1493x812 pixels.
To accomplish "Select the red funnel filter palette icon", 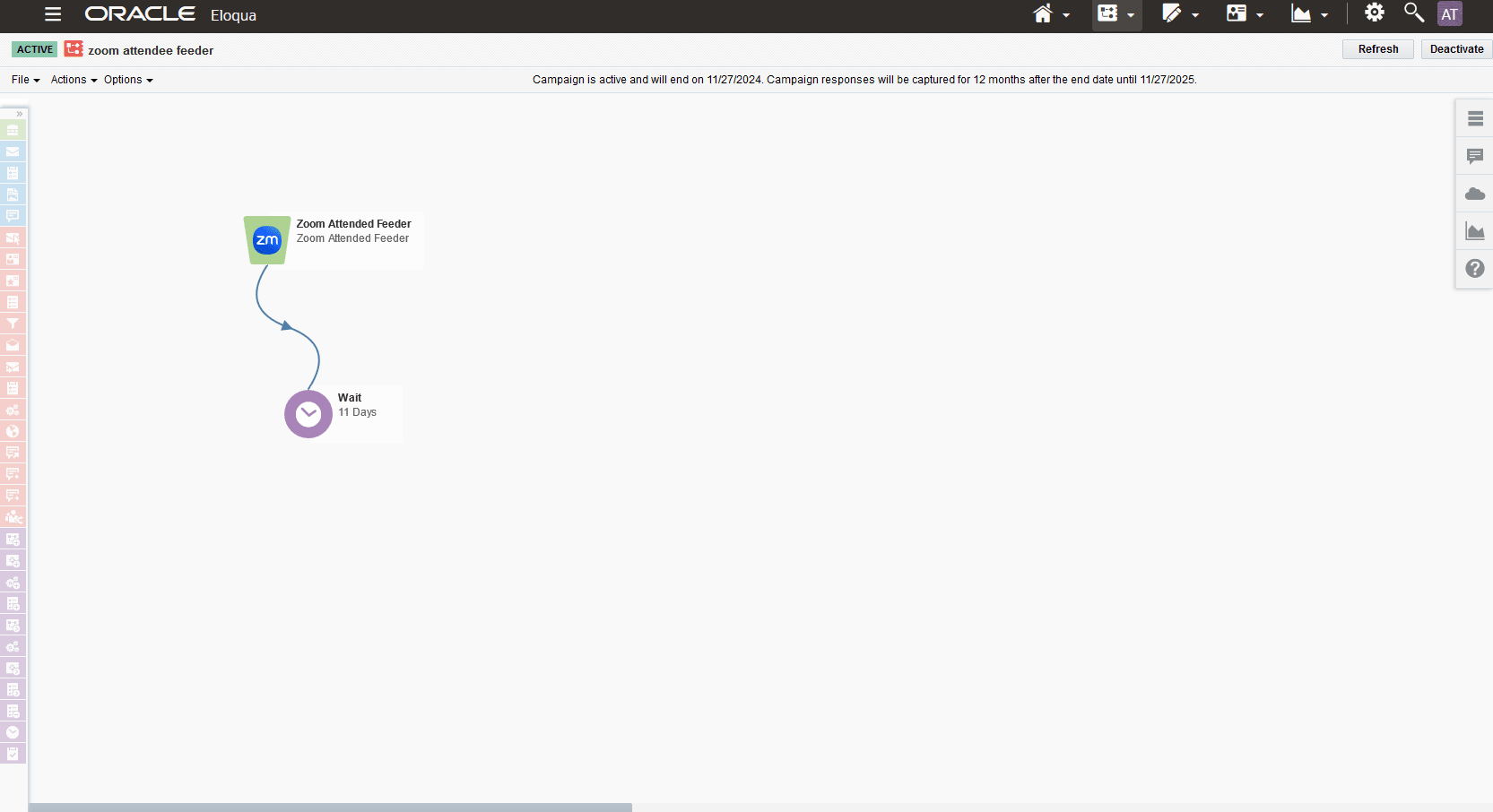I will 13,324.
